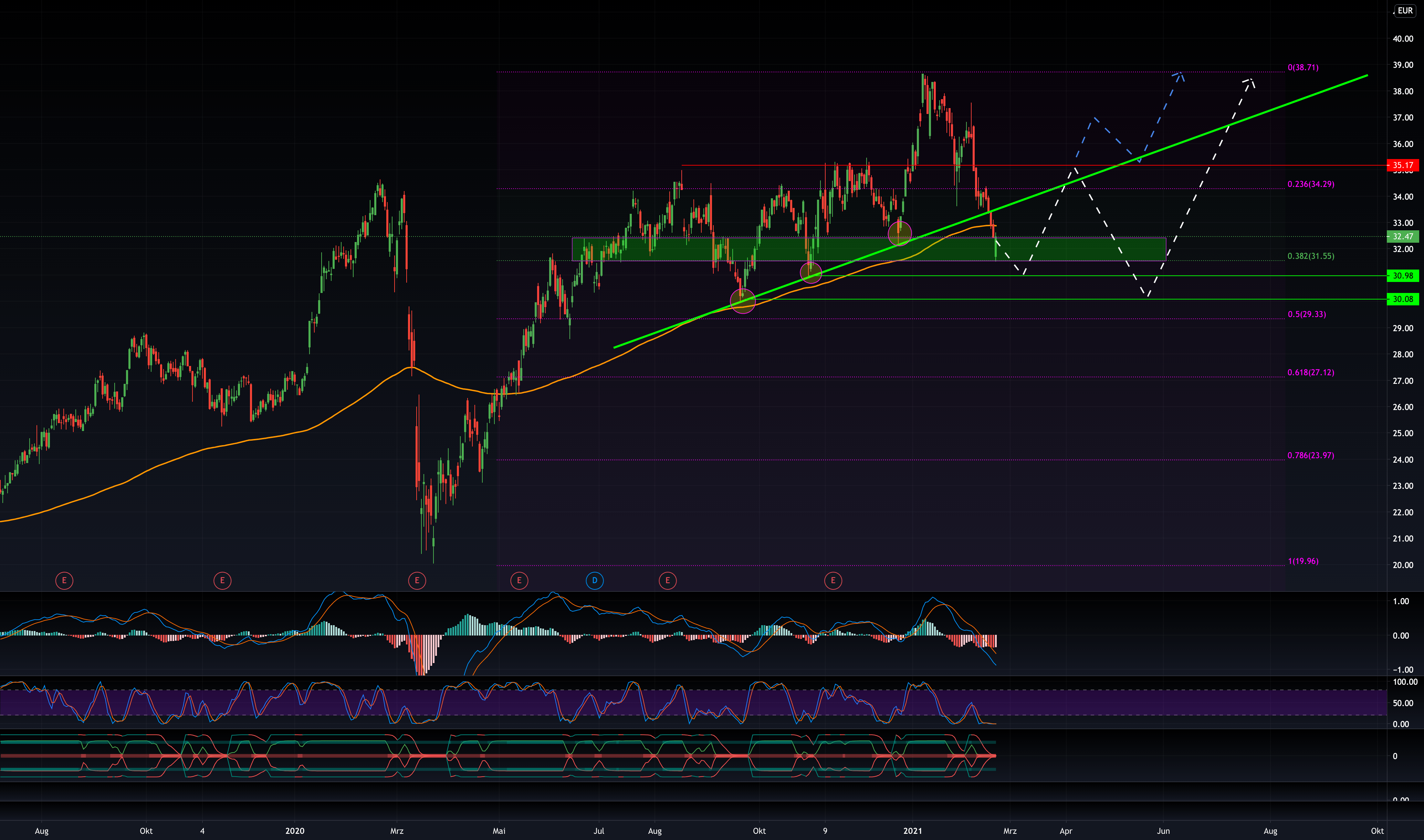
Task: Select the 32.47 current price label
Action: coord(1403,237)
